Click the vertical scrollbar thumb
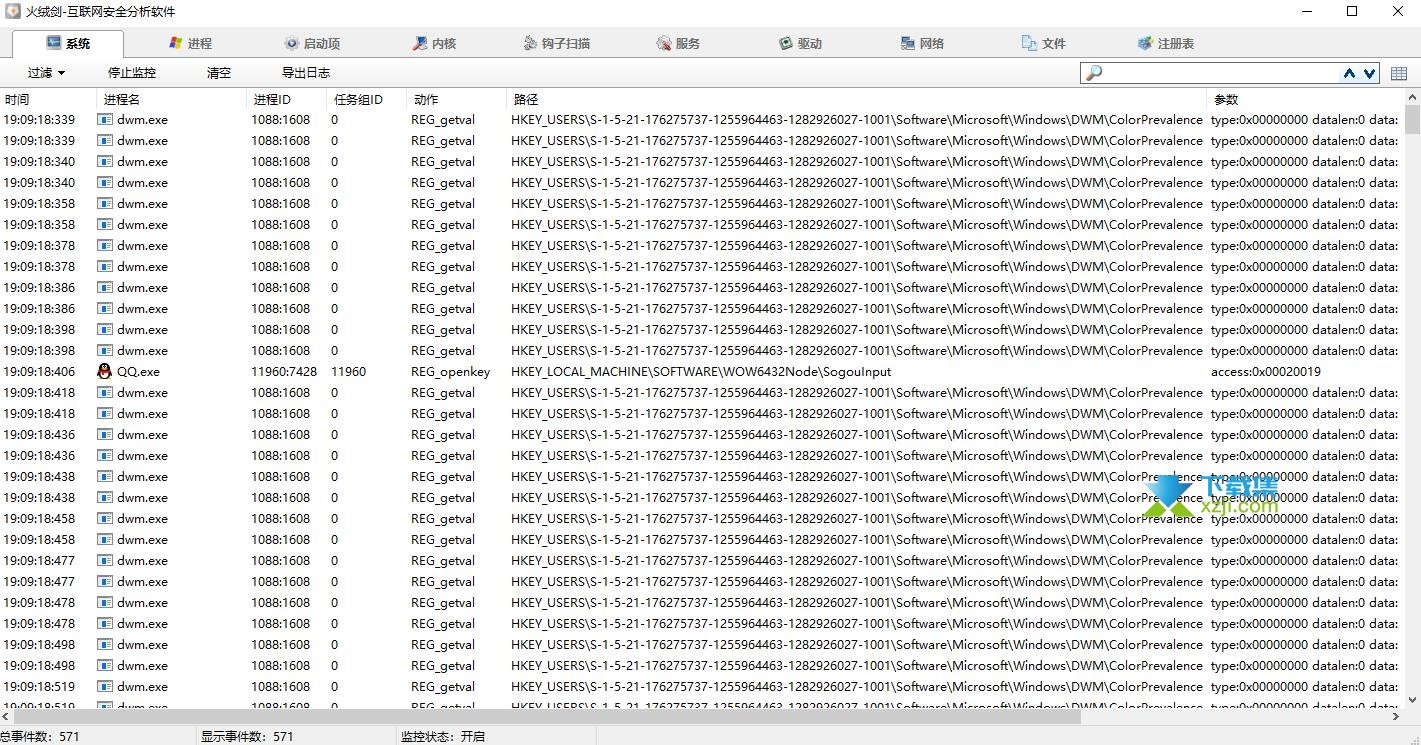This screenshot has width=1421, height=745. click(1413, 119)
